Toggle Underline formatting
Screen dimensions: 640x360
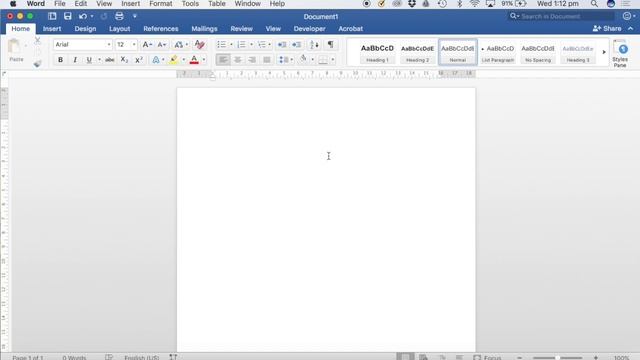coord(89,60)
